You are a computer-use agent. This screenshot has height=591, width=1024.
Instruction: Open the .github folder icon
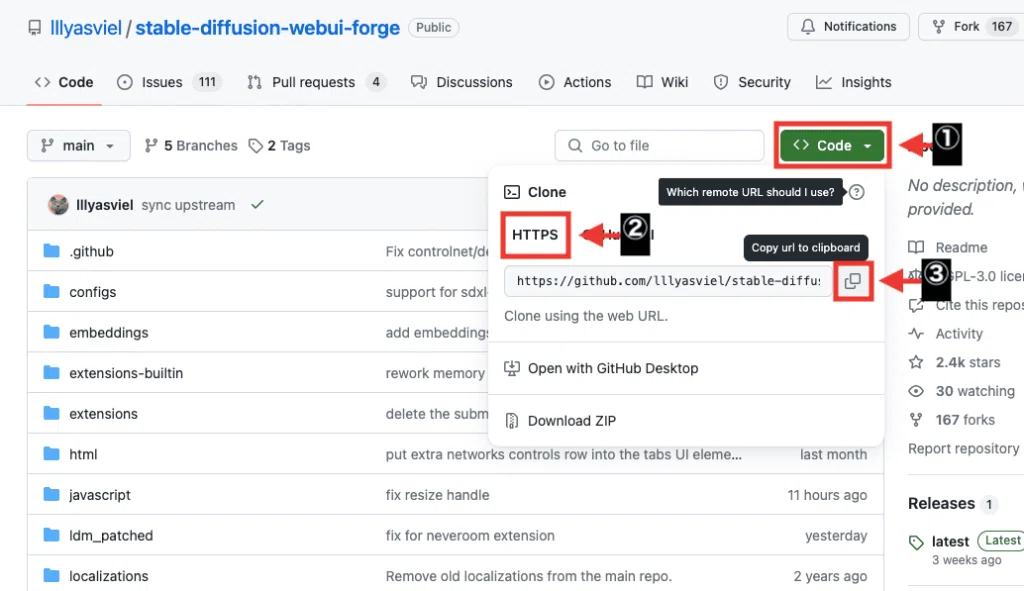[x=51, y=251]
